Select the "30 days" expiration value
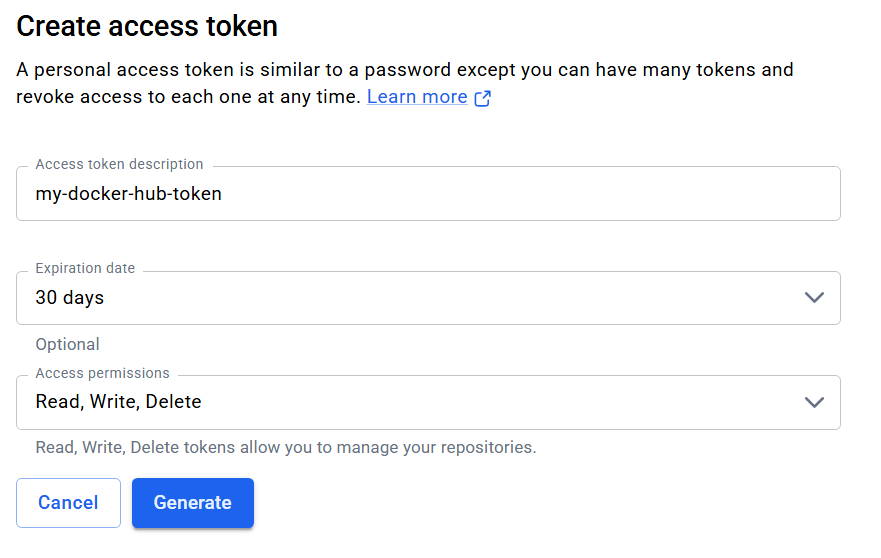Viewport: 881px width, 558px height. coord(70,298)
